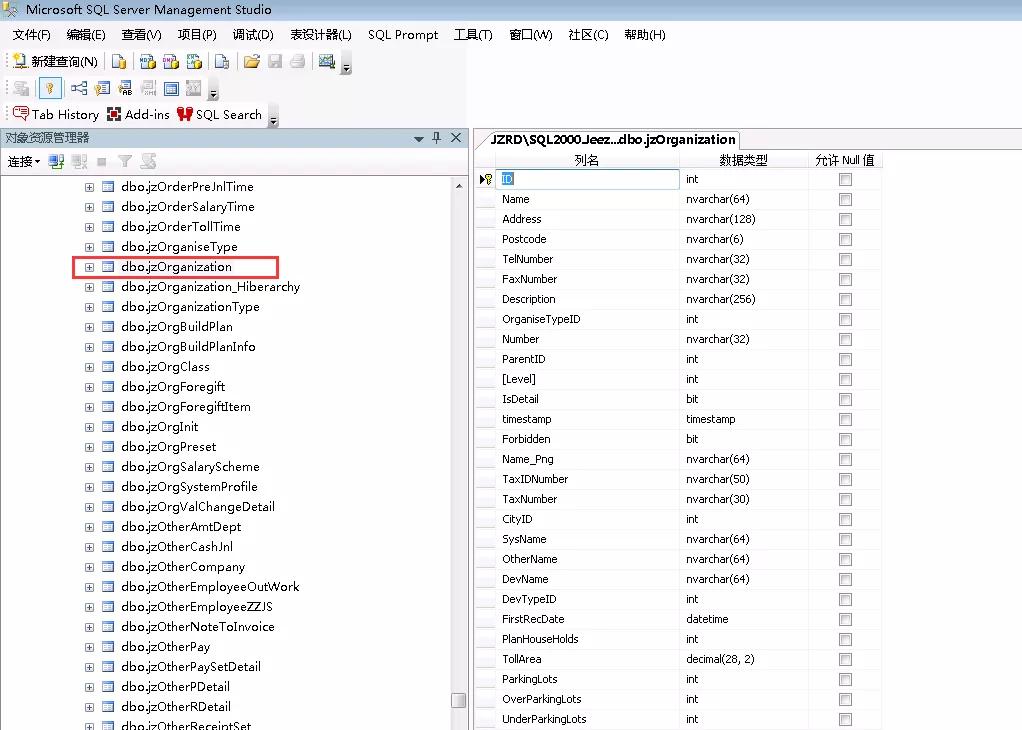This screenshot has height=730, width=1022.
Task: Click the Database Engine Query icon
Action: pyautogui.click(x=119, y=61)
